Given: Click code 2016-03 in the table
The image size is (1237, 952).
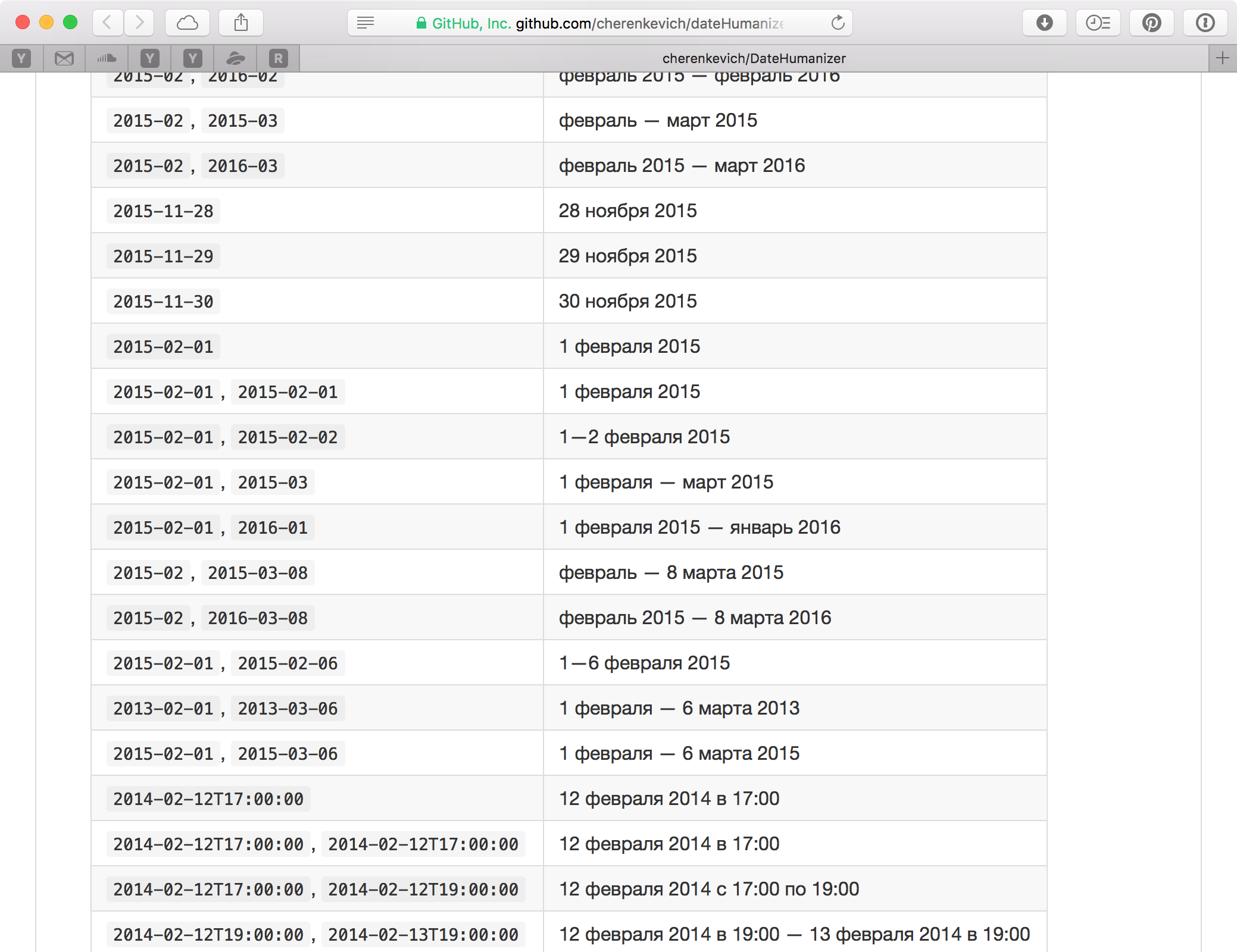Looking at the screenshot, I should [242, 166].
